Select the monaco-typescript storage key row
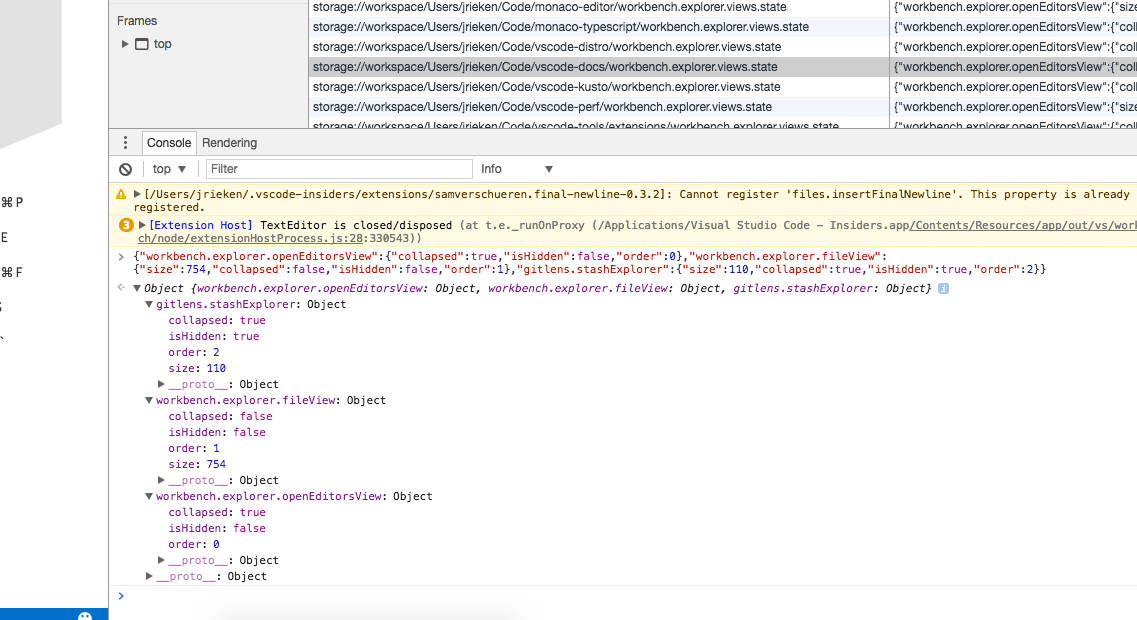This screenshot has height=620, width=1137. (x=599, y=27)
